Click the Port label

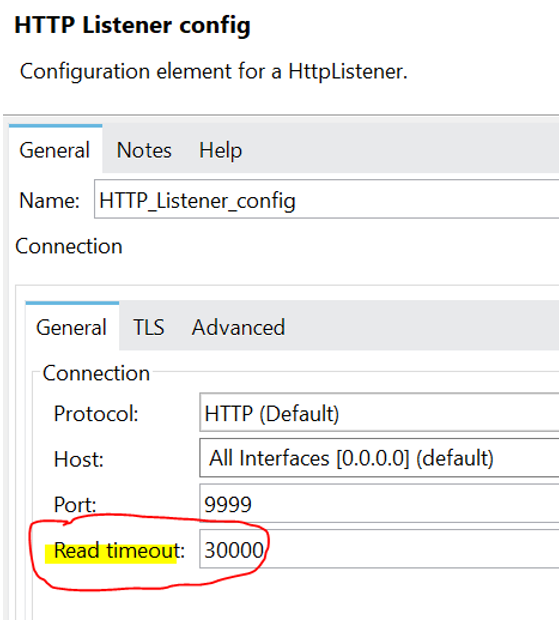[x=75, y=505]
